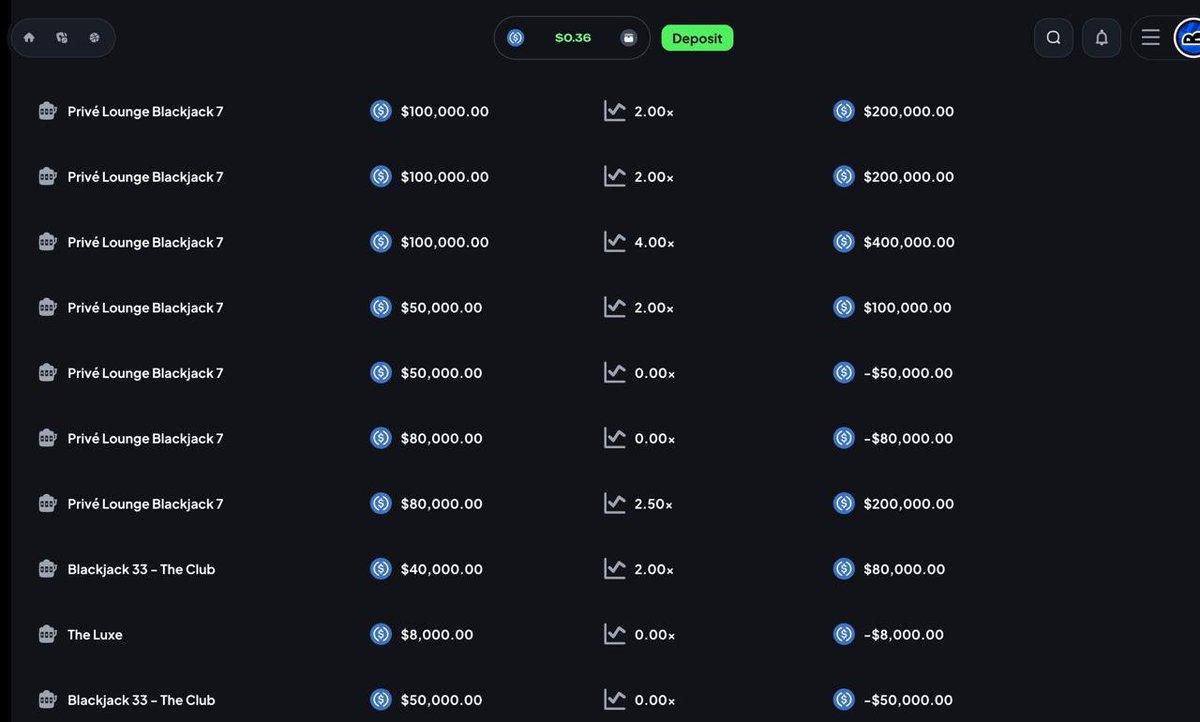Open notifications bell
The width and height of the screenshot is (1200, 722).
1101,38
